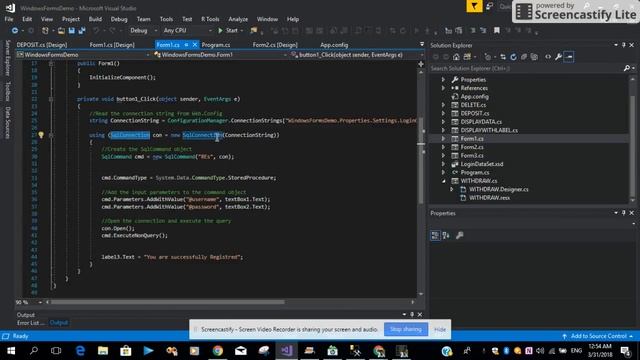Click Alphabetical sort icon in Properties panel
Image resolution: width=640 pixels, height=360 pixels.
446,236
